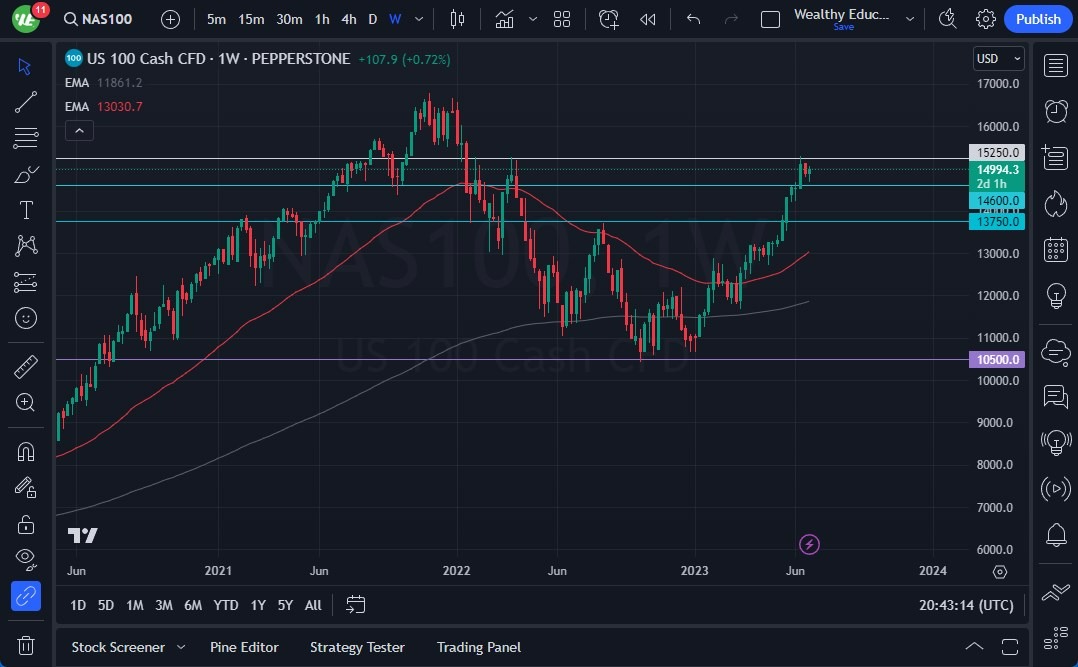Open the measure ruler tool
This screenshot has height=667, width=1078.
tap(26, 367)
